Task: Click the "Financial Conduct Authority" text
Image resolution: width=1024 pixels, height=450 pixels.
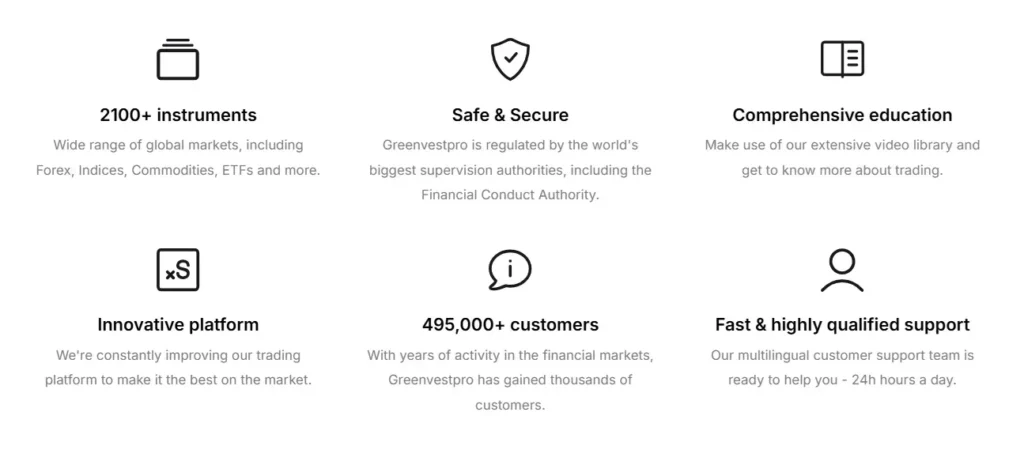Action: point(510,195)
